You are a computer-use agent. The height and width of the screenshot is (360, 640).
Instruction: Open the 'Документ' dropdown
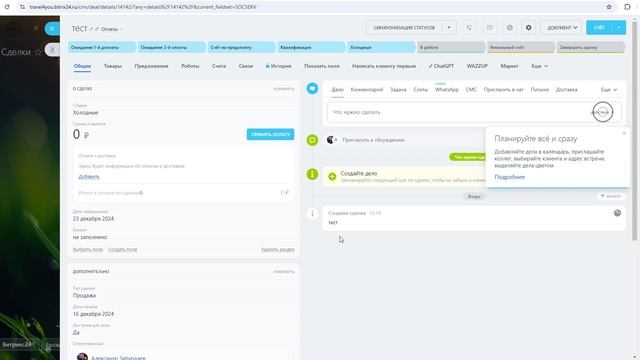(562, 28)
